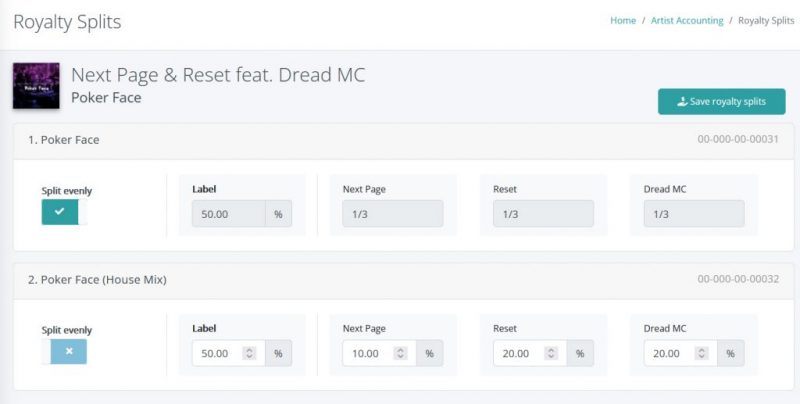Focus the Dread MC 20.00 percentage field

pyautogui.click(x=681, y=353)
